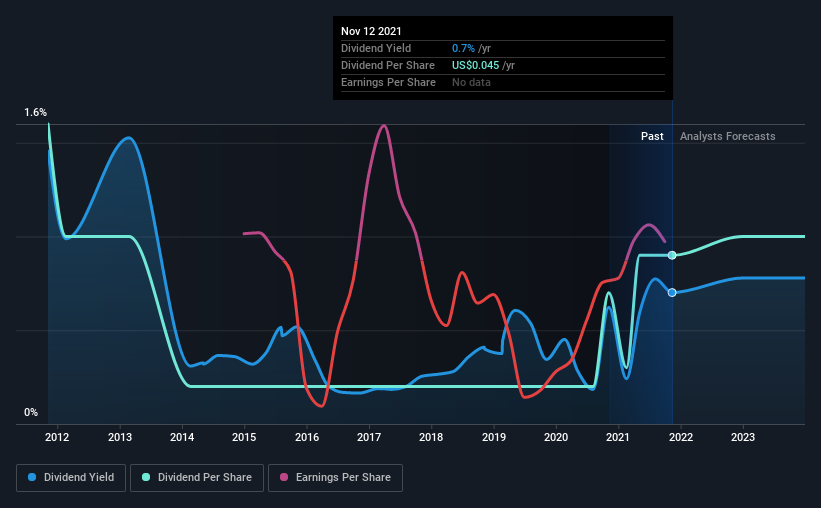
Task: Click the 2014 x-axis label
Action: 182,437
